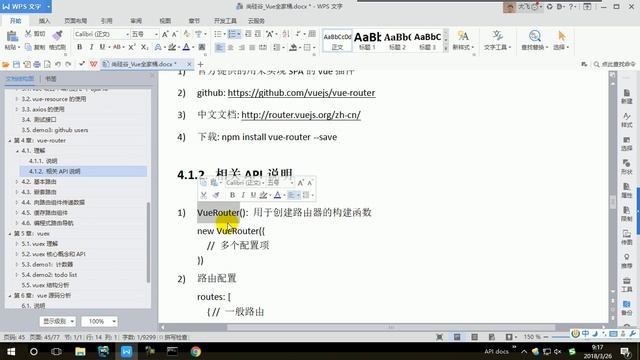Image resolution: width=640 pixels, height=360 pixels.
Task: Collapse the '第 5 章: vuex' chapter
Action: click(x=10, y=234)
